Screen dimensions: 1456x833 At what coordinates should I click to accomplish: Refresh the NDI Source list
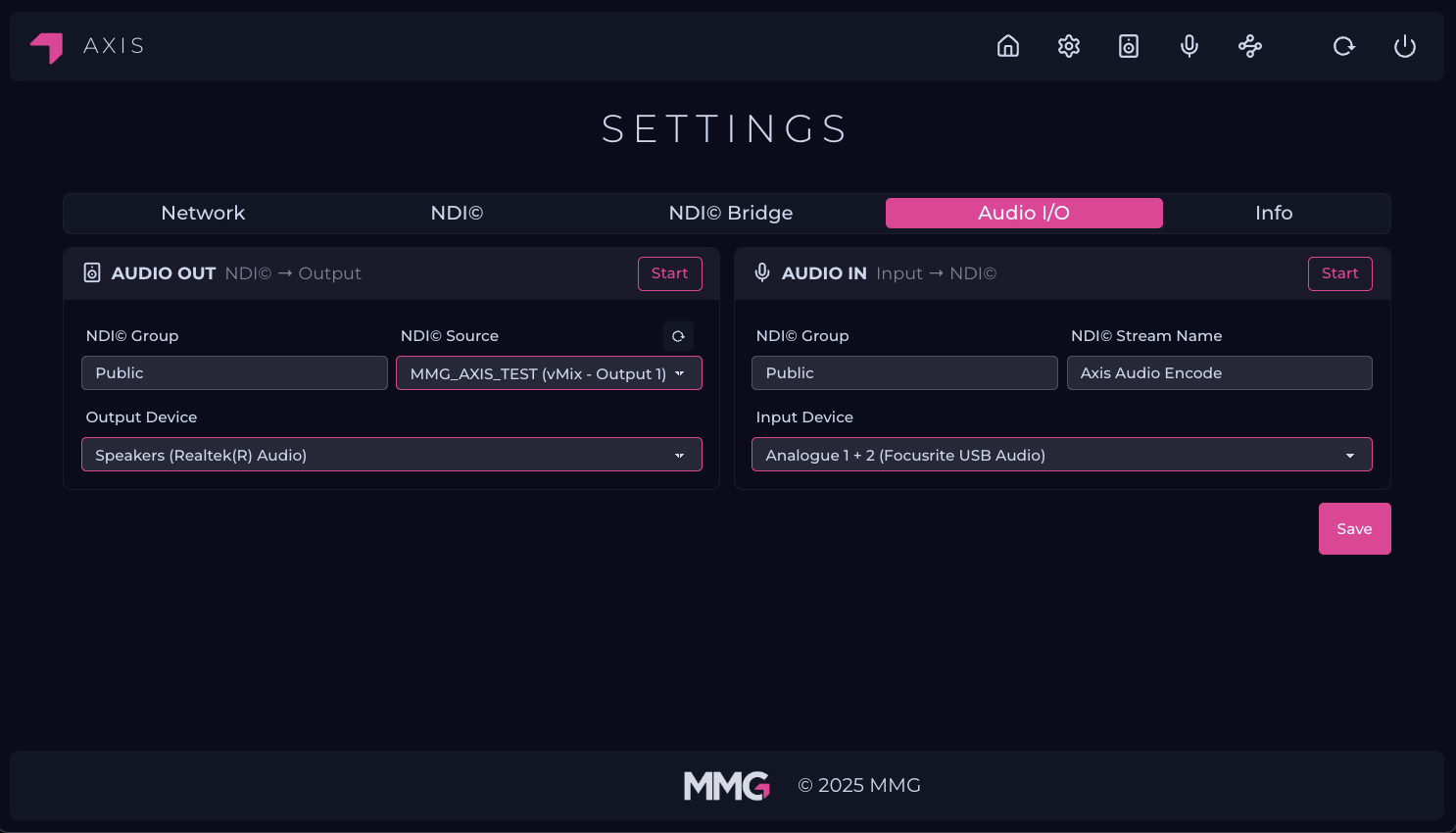tap(678, 336)
